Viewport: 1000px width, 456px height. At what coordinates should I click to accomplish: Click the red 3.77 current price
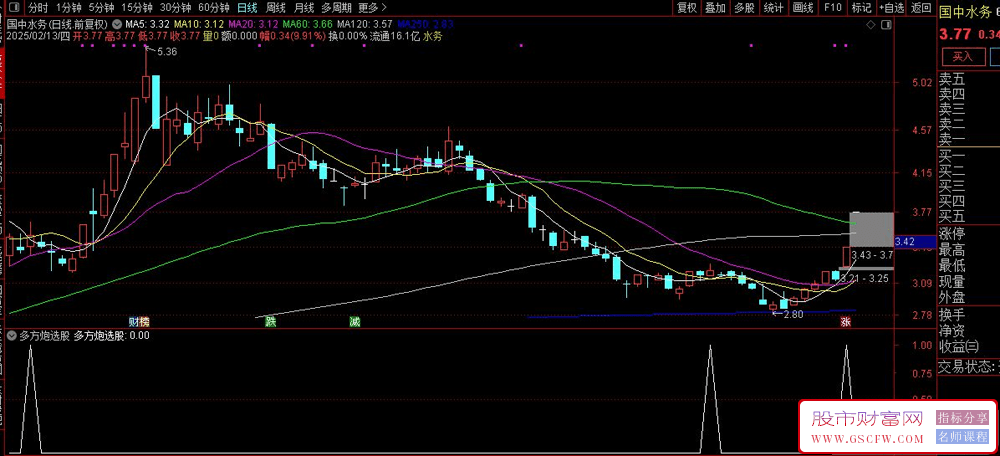(955, 34)
